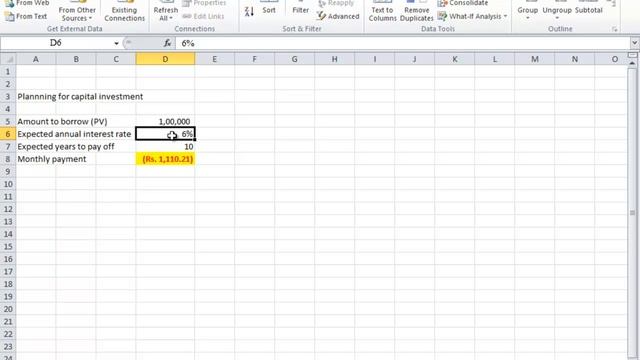
Task: Select column H header
Action: 335,59
